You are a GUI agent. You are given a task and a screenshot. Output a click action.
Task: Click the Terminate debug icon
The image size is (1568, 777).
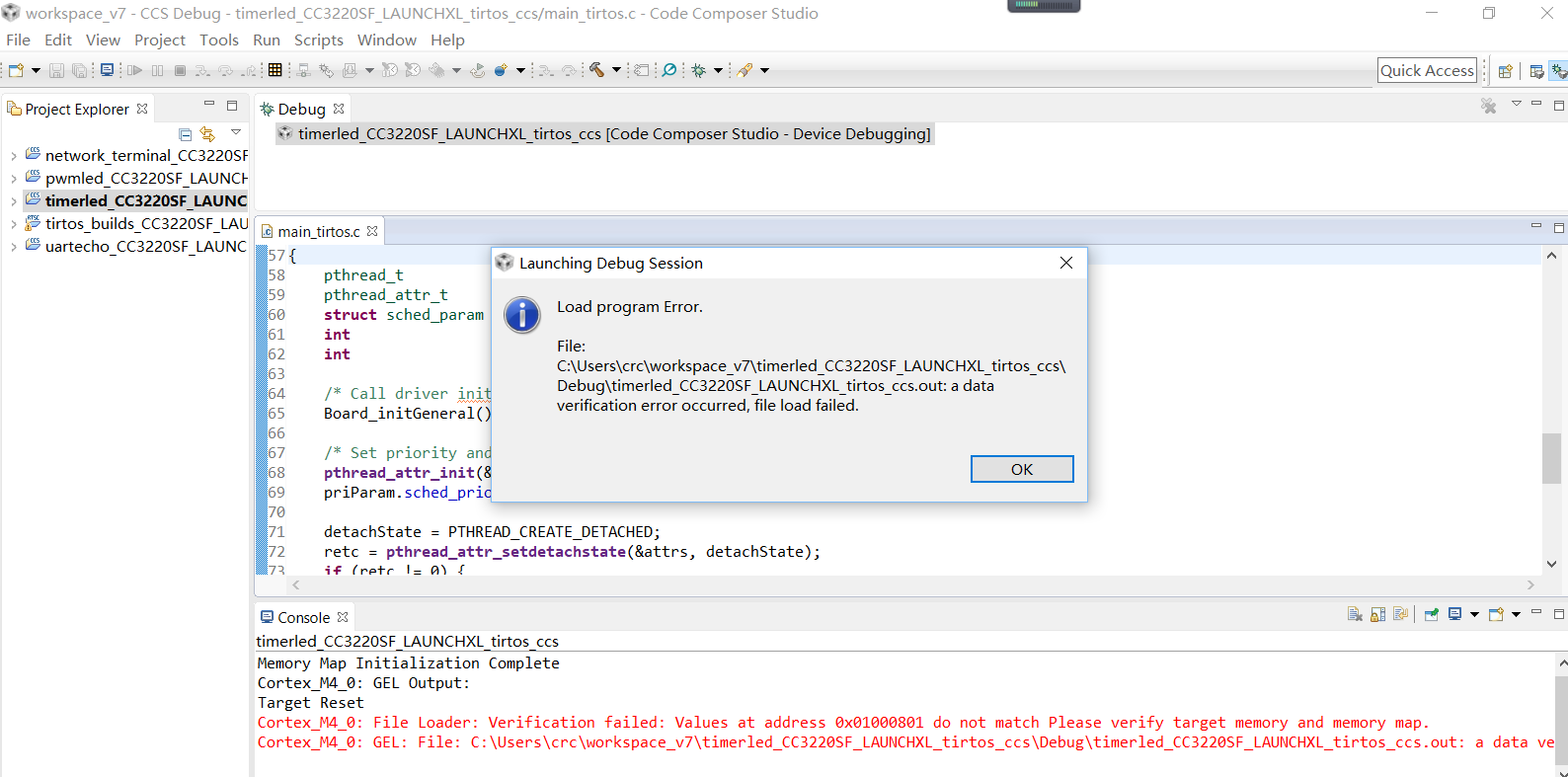click(x=180, y=70)
